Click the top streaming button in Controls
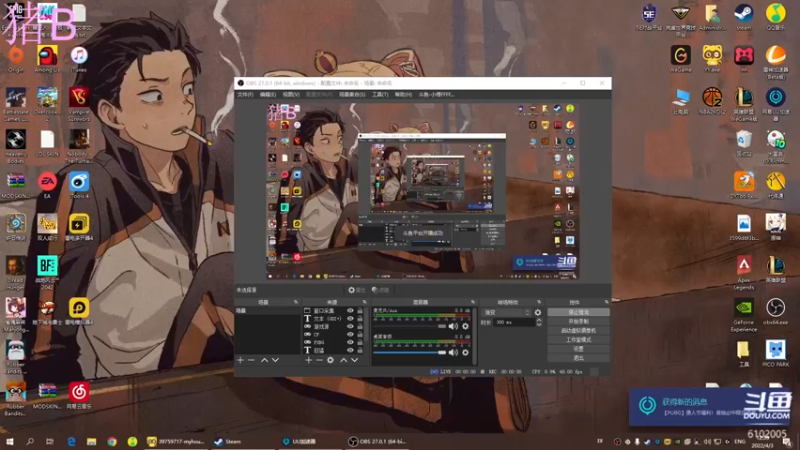 coord(578,312)
